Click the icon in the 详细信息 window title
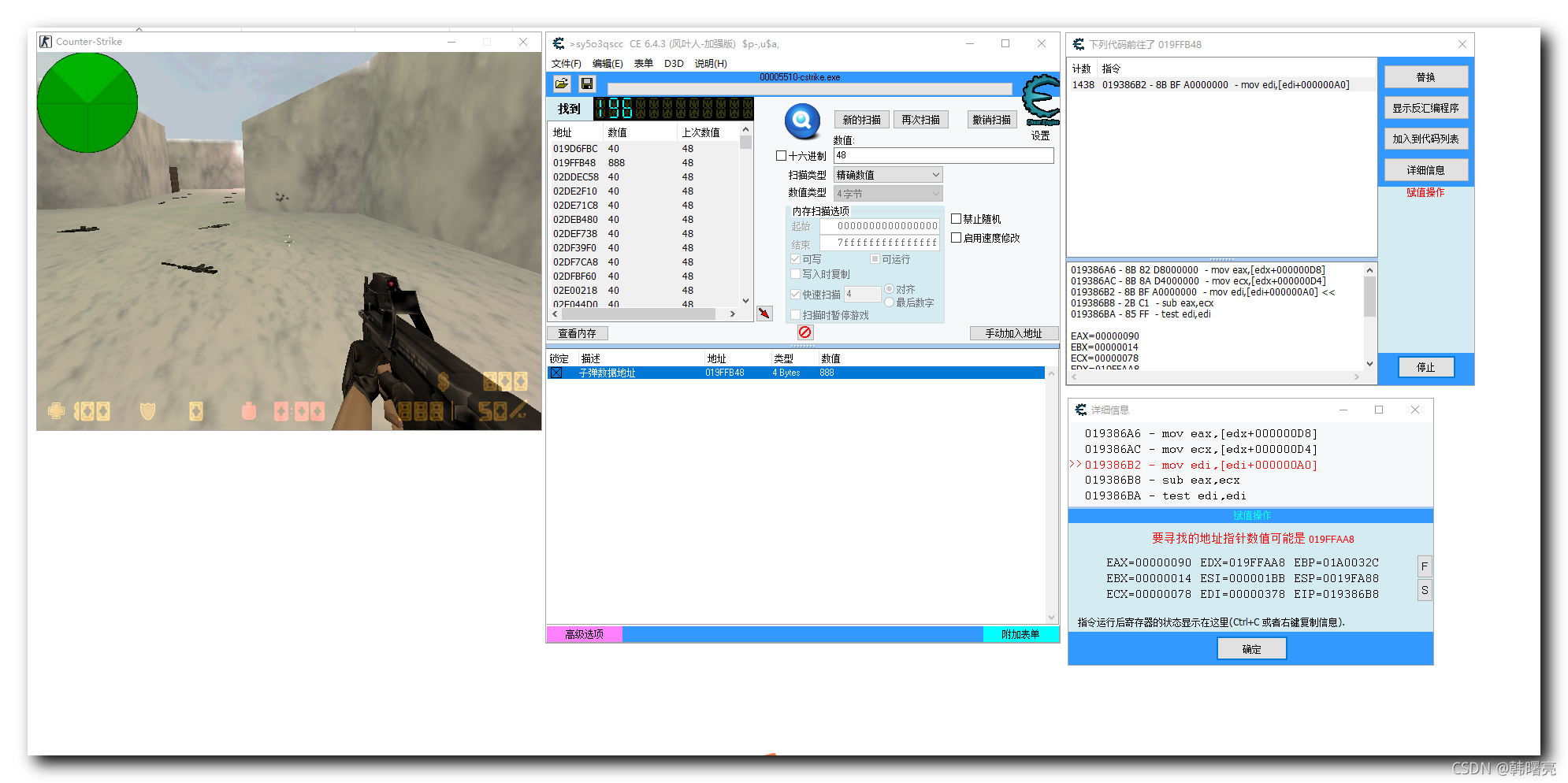 pos(1081,410)
